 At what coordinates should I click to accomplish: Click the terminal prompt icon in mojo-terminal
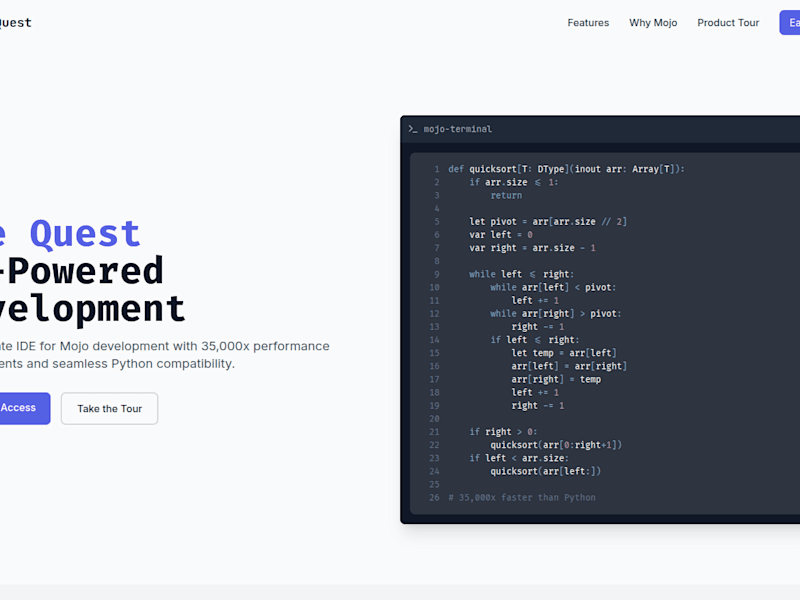[x=412, y=129]
